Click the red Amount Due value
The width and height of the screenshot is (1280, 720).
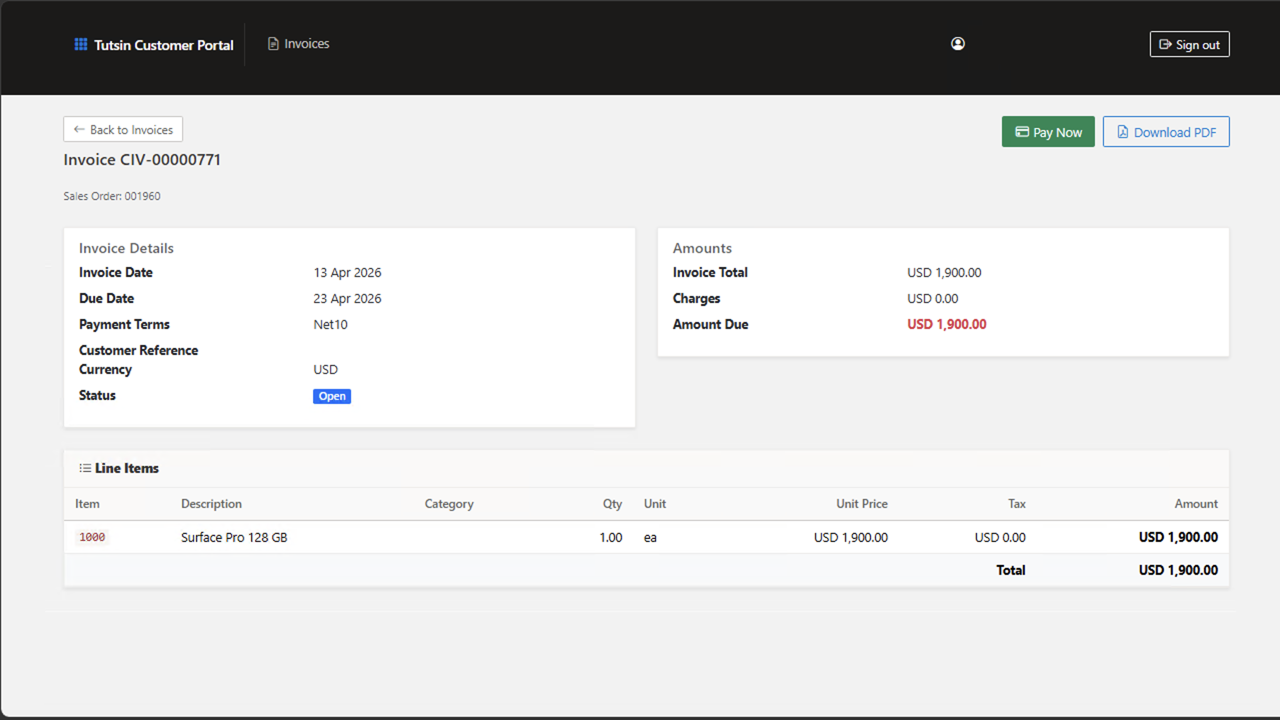point(947,324)
